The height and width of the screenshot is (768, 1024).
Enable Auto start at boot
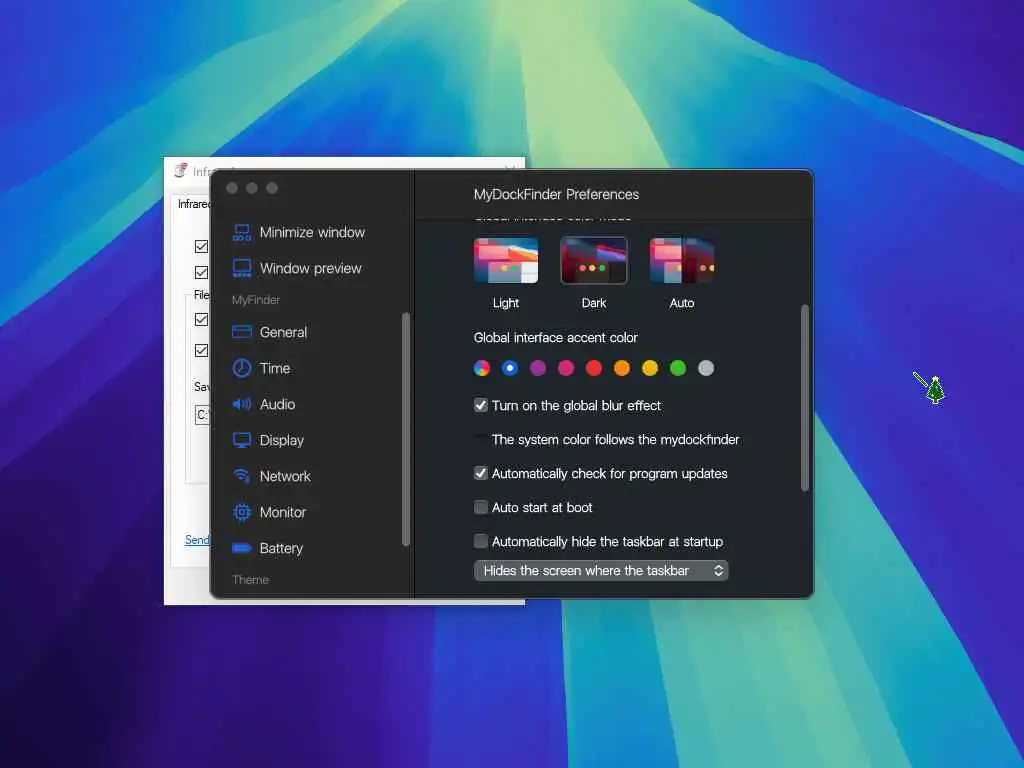tap(481, 507)
